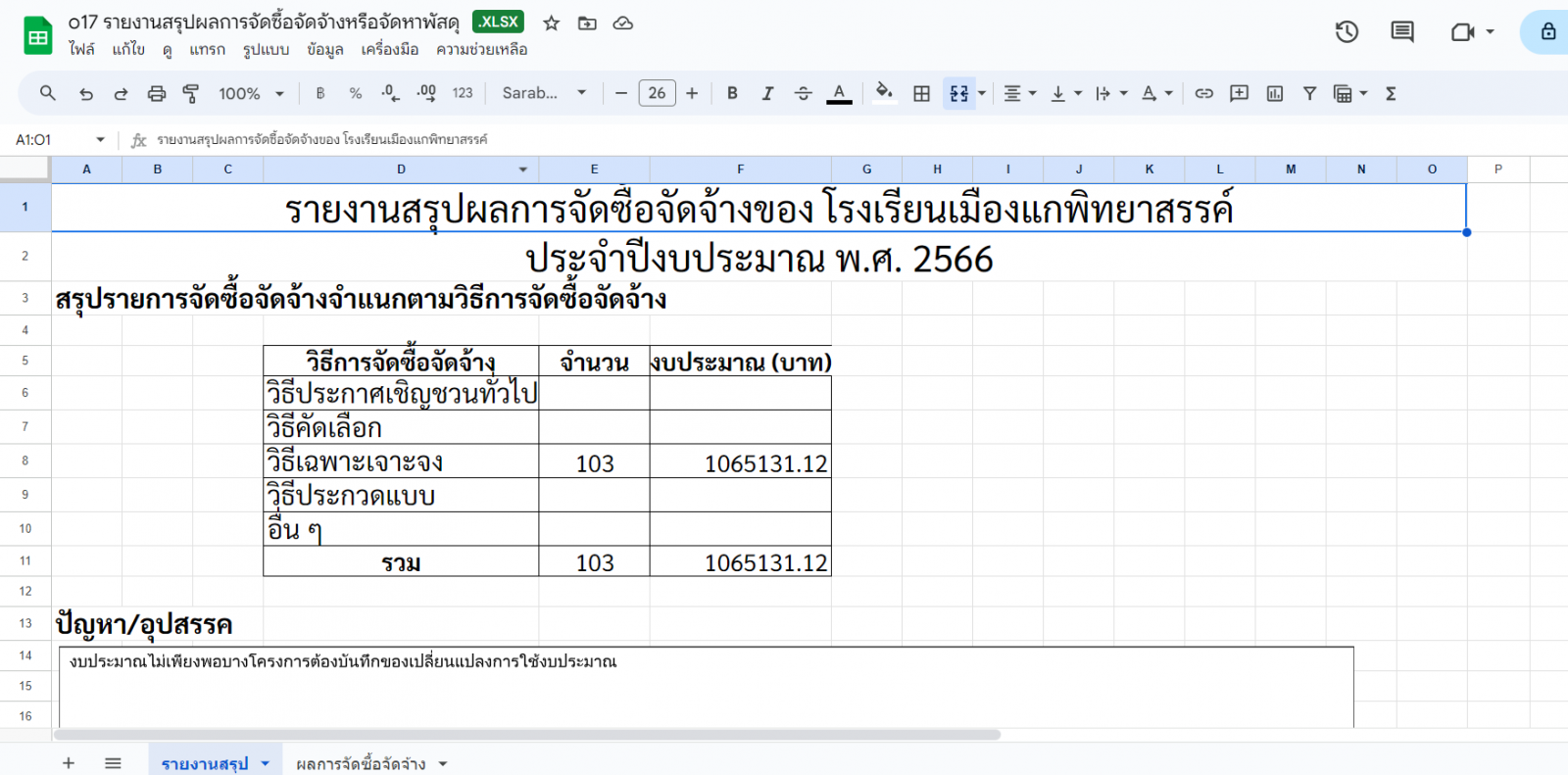Select row 8 header
The image size is (1568, 775).
click(24, 460)
